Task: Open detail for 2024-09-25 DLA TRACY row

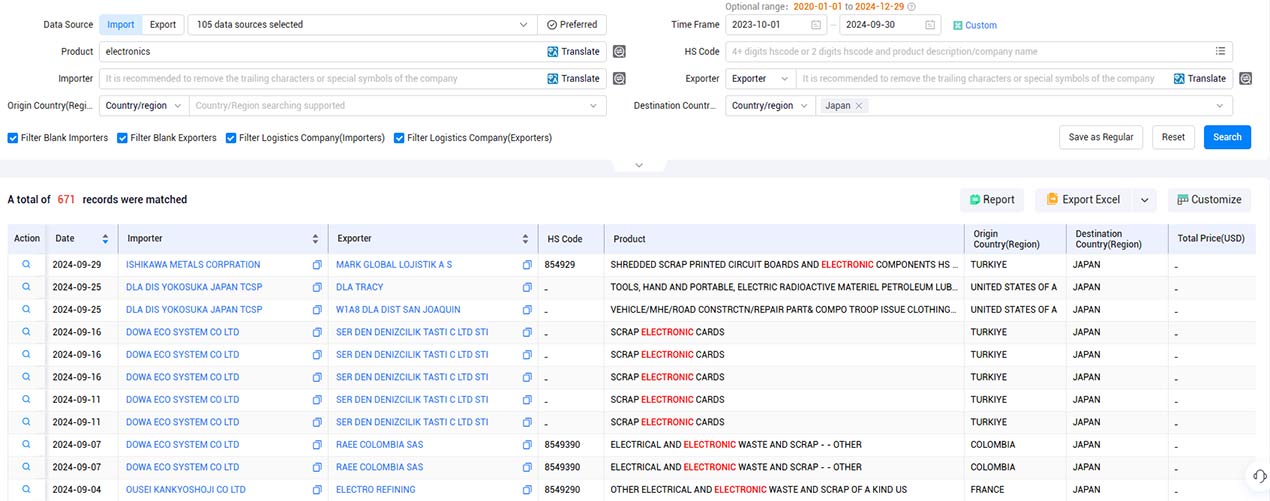Action: pyautogui.click(x=26, y=287)
